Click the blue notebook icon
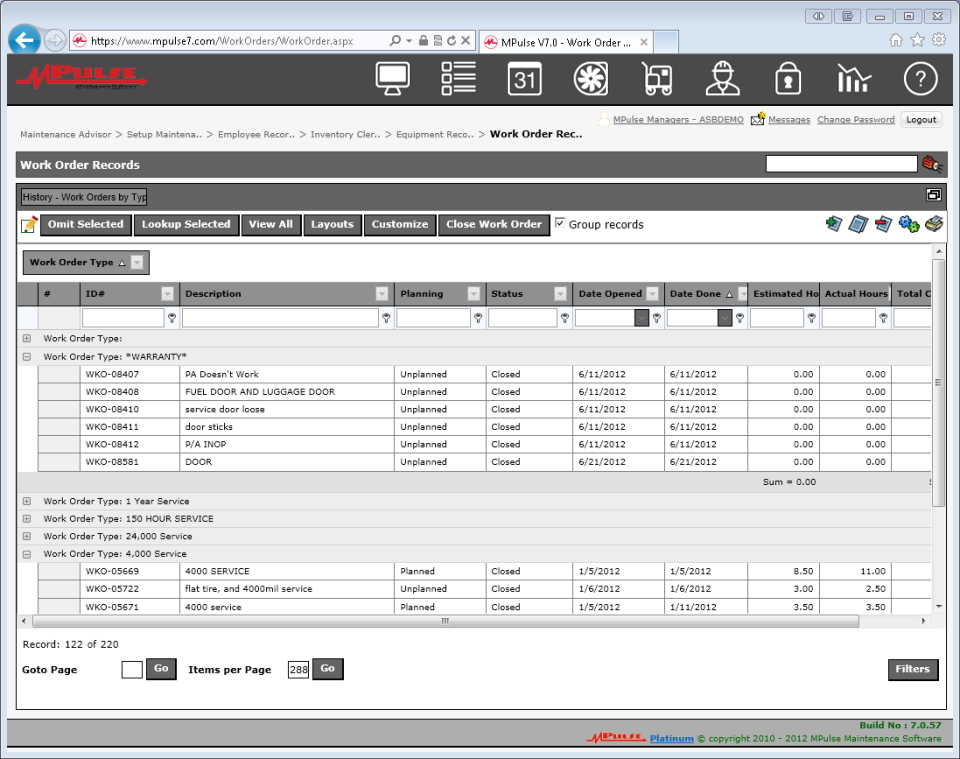 (858, 224)
